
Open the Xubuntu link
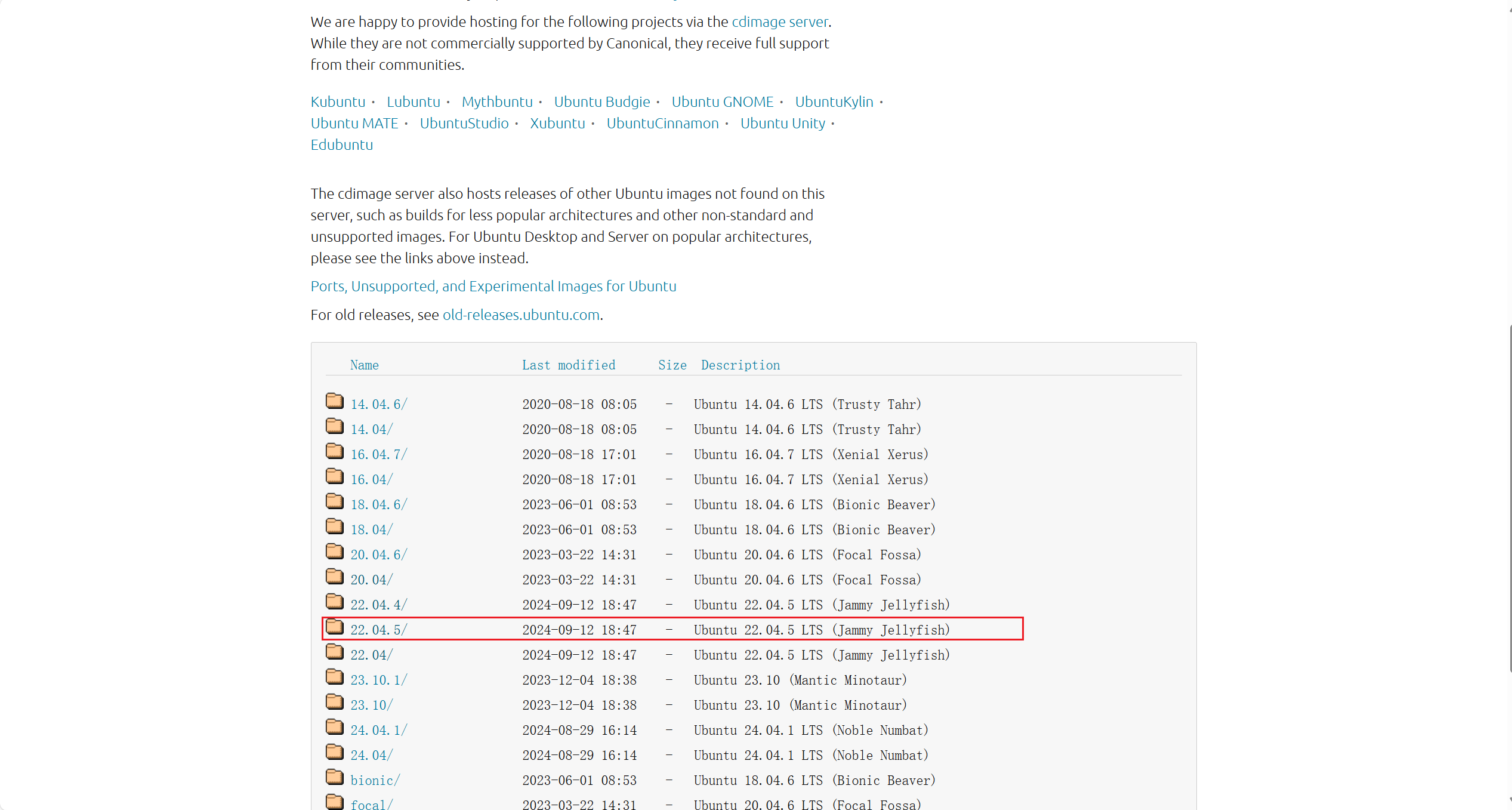coord(557,124)
